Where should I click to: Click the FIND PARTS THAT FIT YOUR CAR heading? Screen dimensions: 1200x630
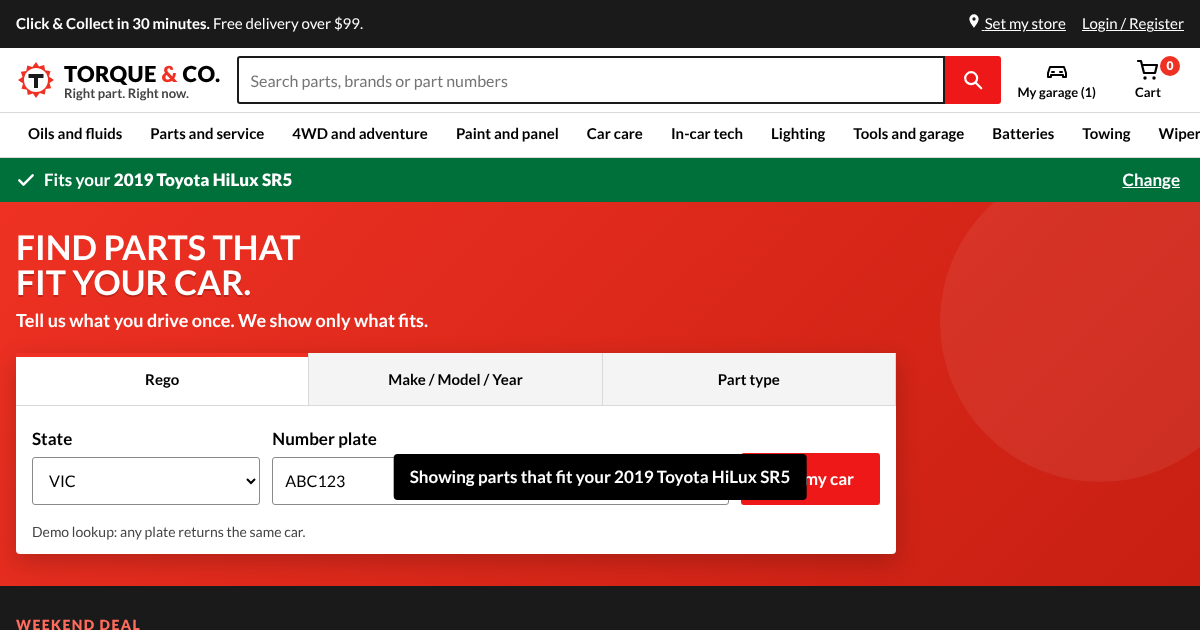[x=158, y=265]
